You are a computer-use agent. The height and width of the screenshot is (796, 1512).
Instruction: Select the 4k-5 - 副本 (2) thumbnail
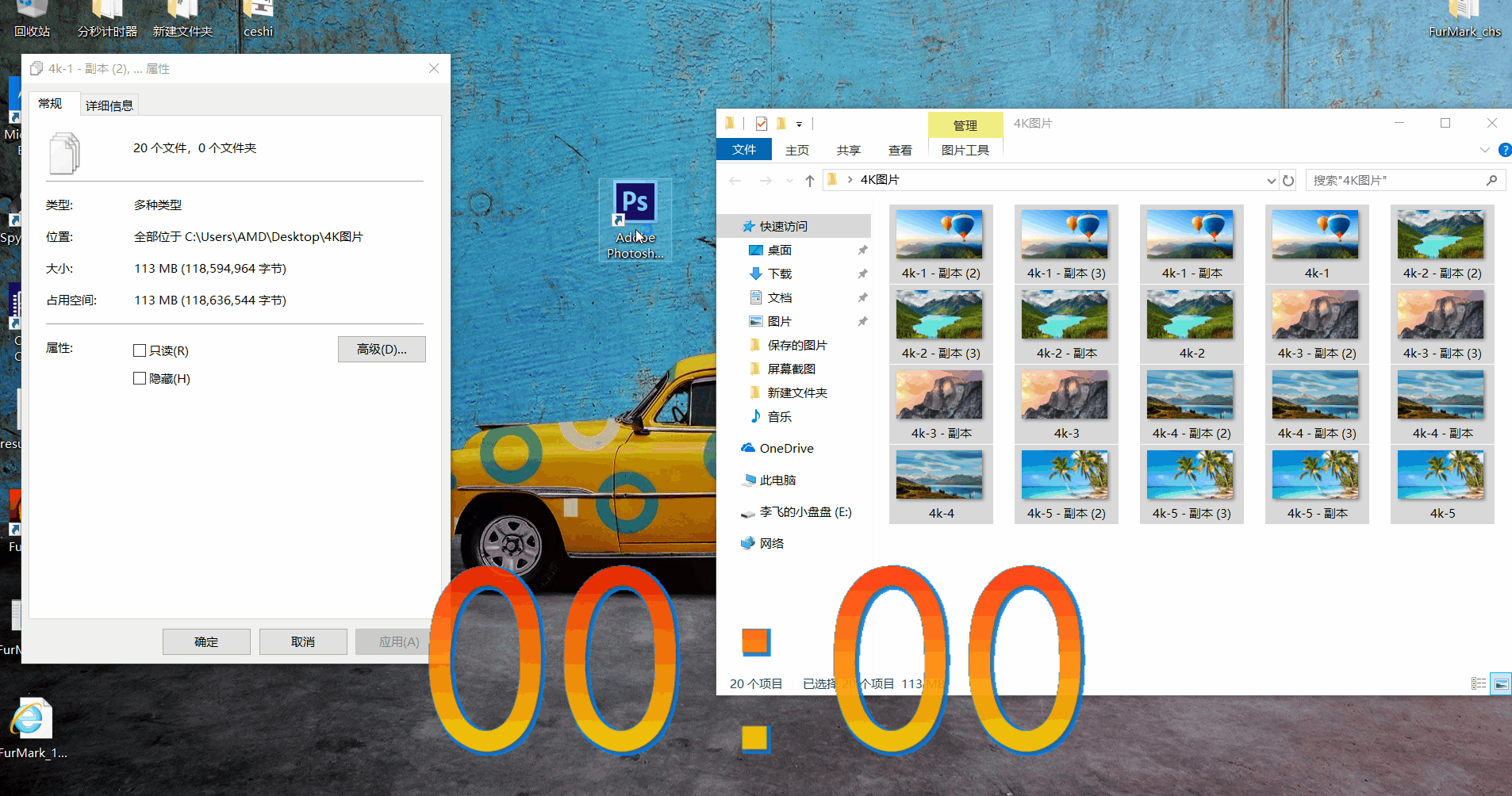(1066, 484)
